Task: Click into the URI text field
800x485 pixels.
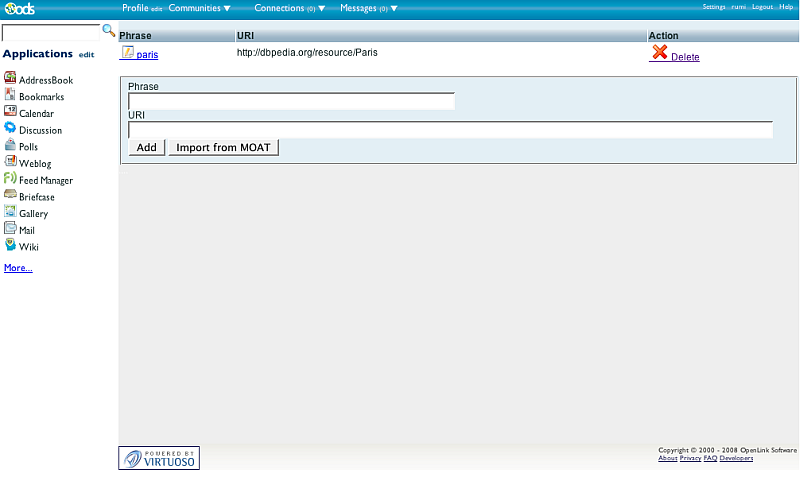Action: point(450,129)
